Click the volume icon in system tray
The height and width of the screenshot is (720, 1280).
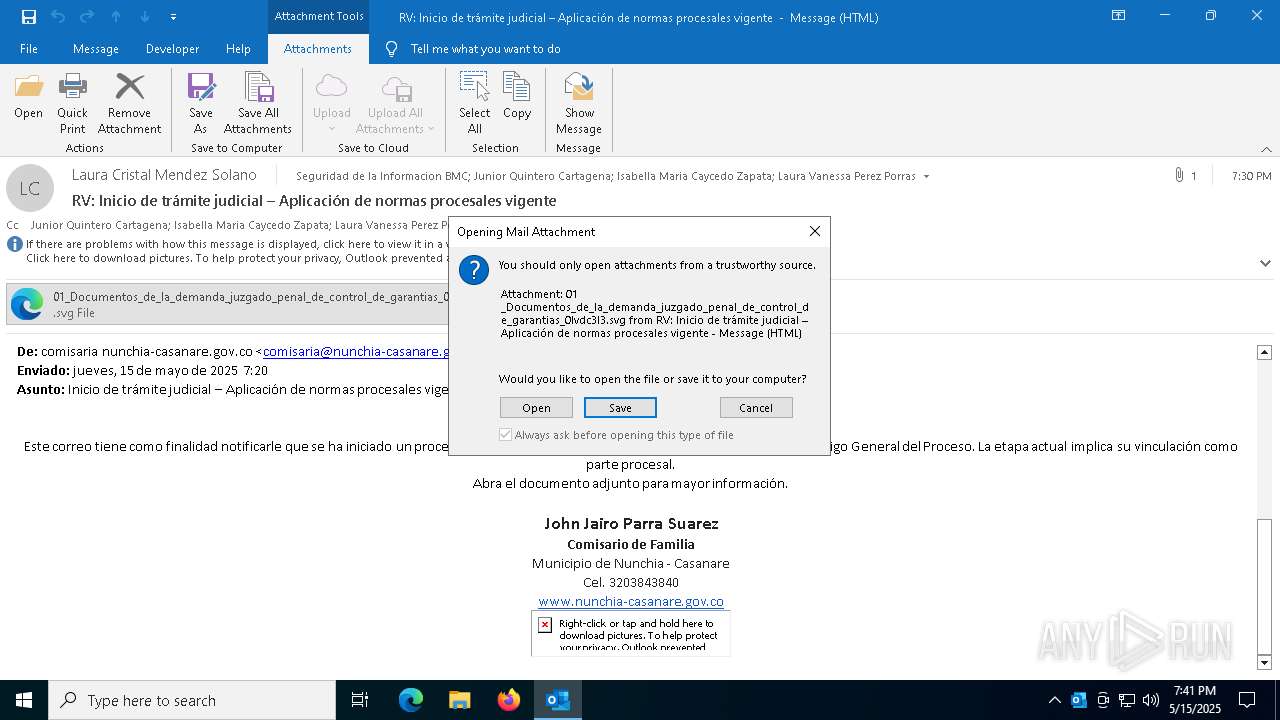coord(1151,700)
